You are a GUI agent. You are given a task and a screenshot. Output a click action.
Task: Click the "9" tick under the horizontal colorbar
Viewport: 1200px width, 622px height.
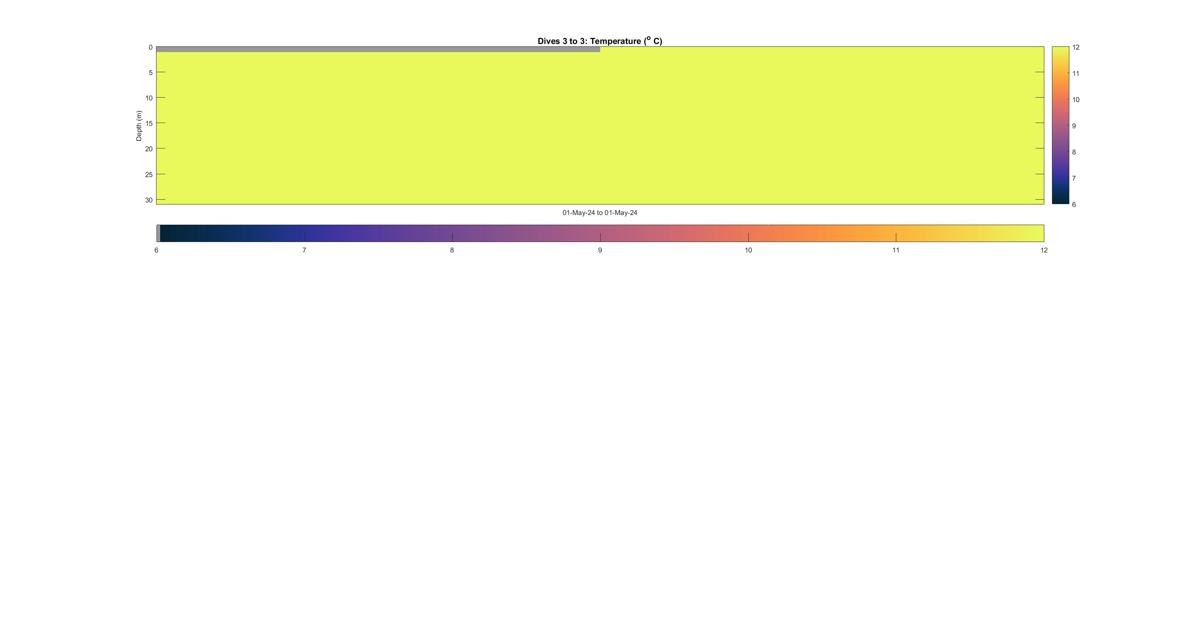(600, 250)
